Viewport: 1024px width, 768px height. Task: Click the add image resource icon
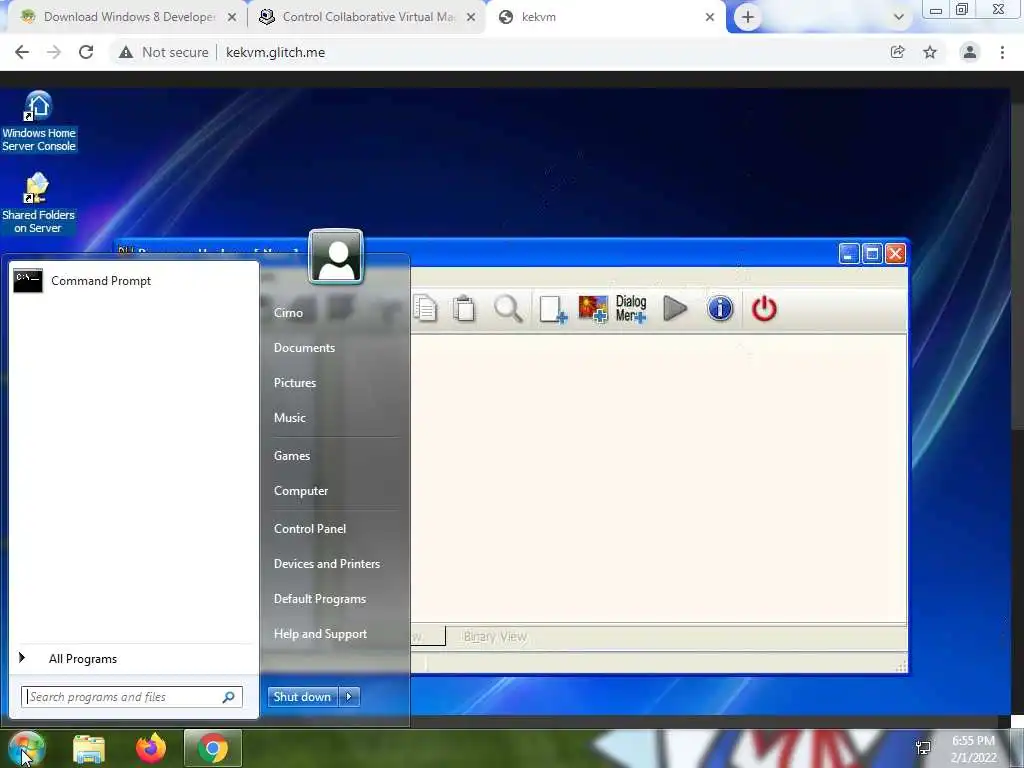tap(593, 309)
